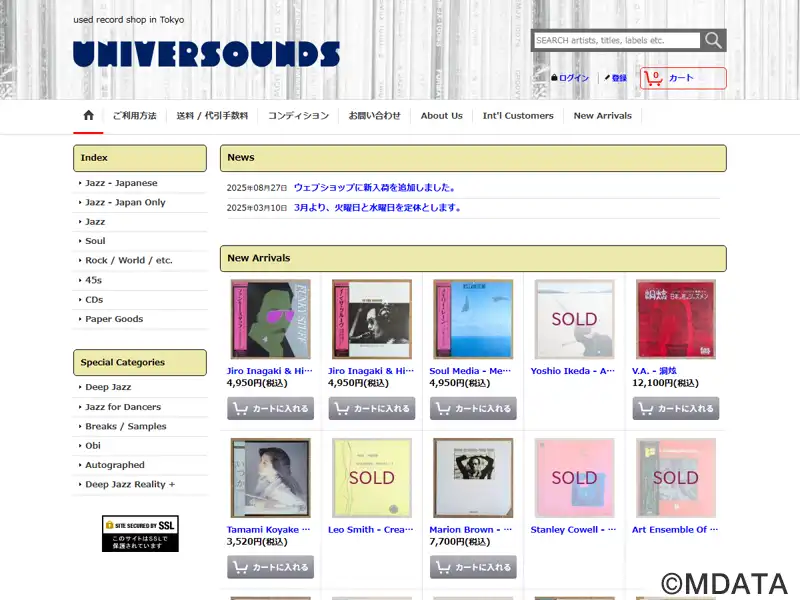Screen dimensions: 800x600
Task: Focus the SEARCH artists, titles, labels field
Action: pos(617,40)
